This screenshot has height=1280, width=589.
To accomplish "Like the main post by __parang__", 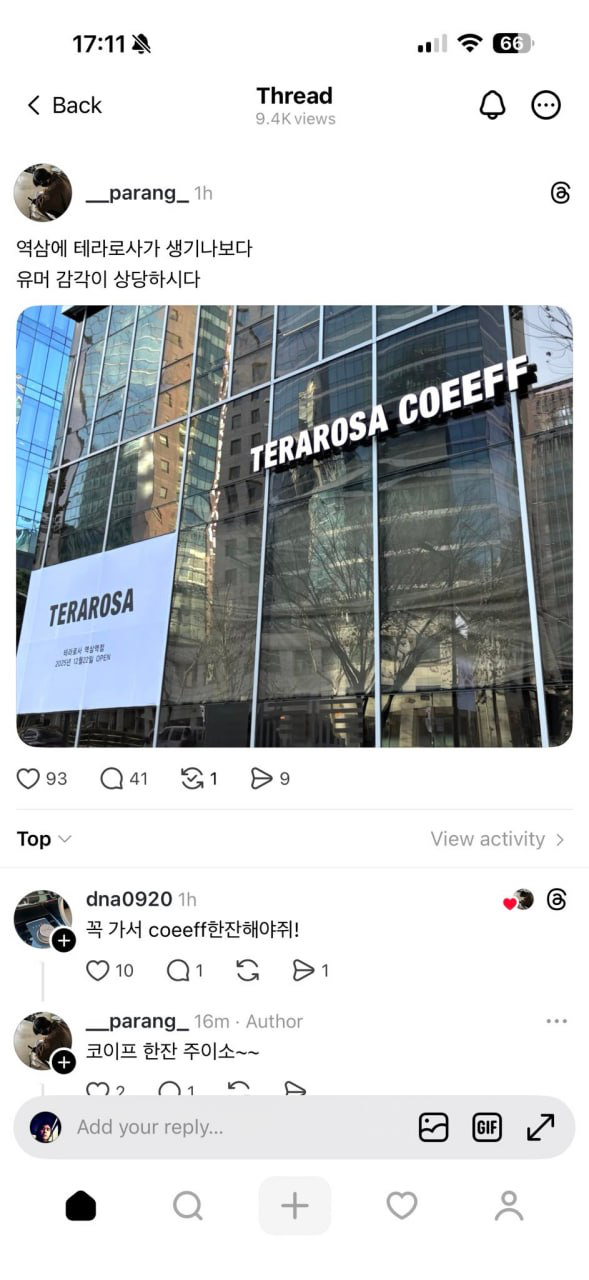I will click(42, 778).
